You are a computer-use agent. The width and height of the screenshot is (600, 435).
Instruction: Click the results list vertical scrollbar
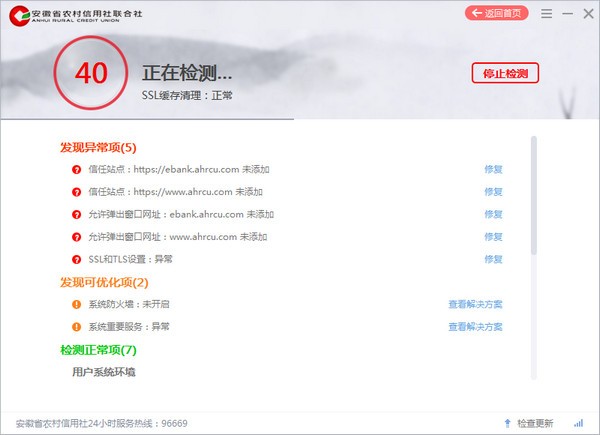click(534, 195)
